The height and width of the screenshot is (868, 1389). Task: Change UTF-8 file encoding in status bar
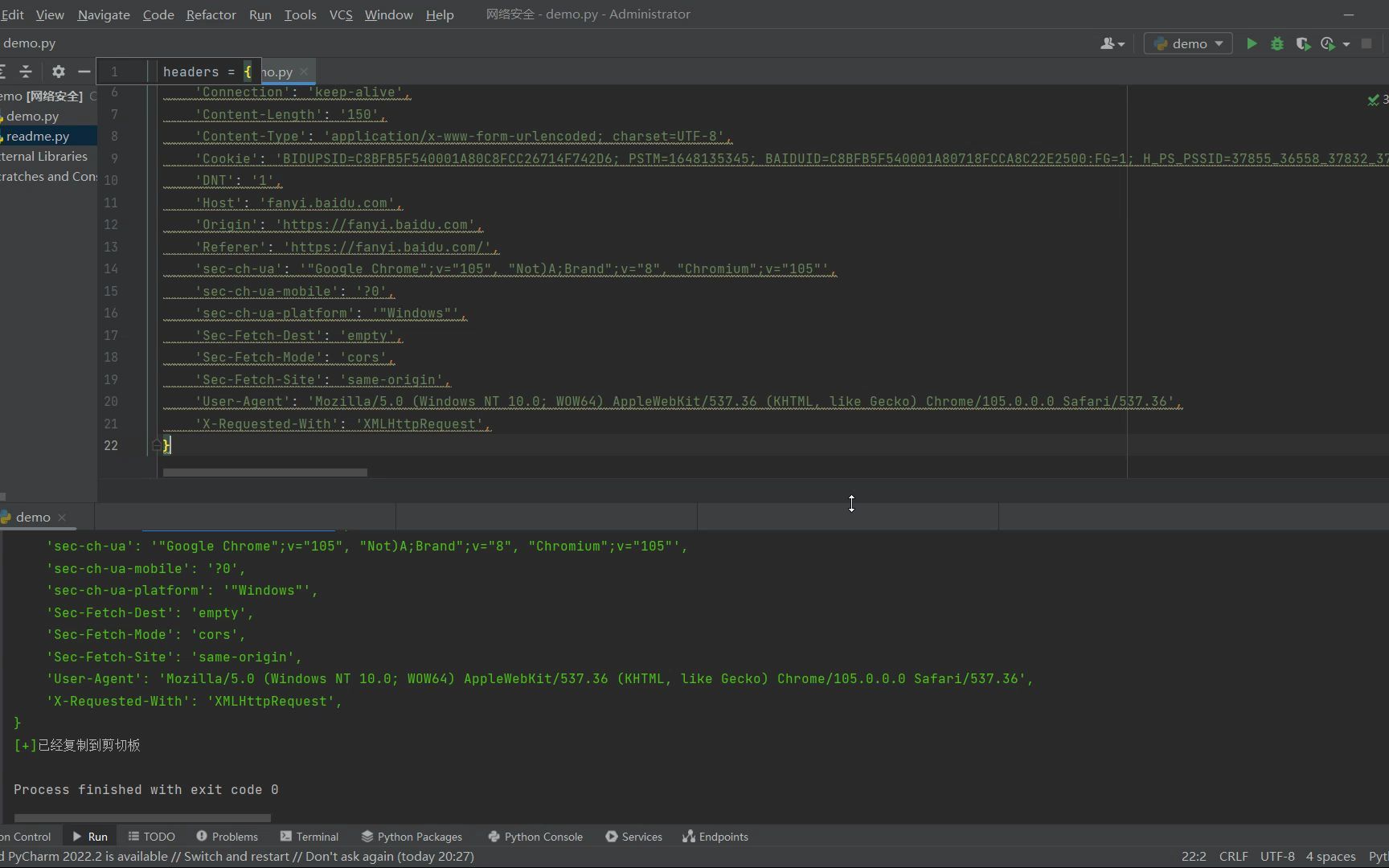coord(1277,857)
